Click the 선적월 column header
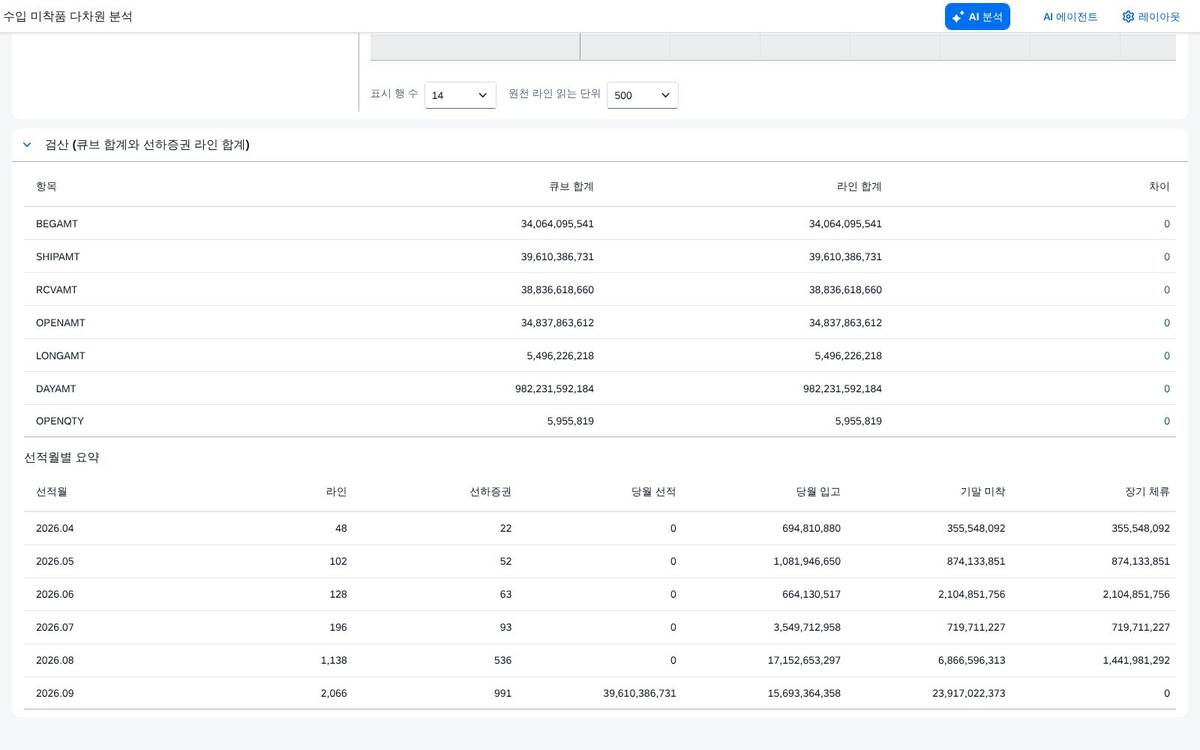1200x750 pixels. (51, 492)
